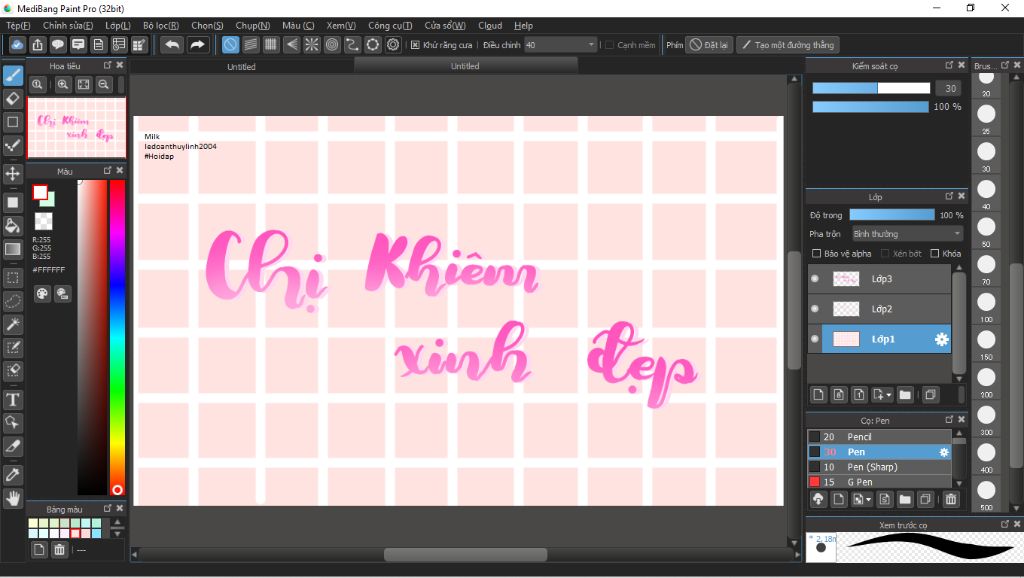This screenshot has height=578, width=1024.
Task: Select the G Pen brush
Action: click(x=880, y=482)
